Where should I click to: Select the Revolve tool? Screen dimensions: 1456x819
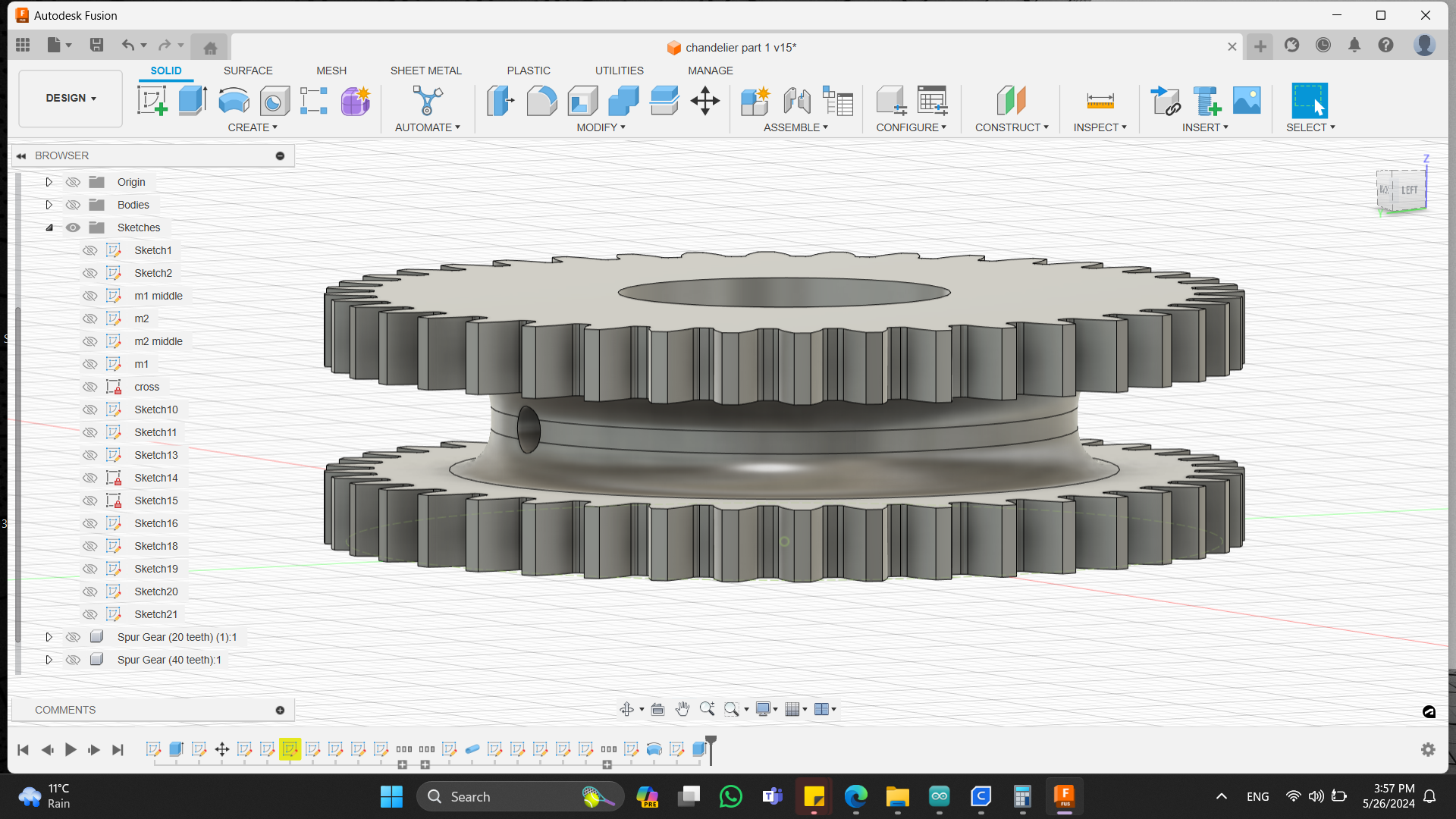[234, 100]
